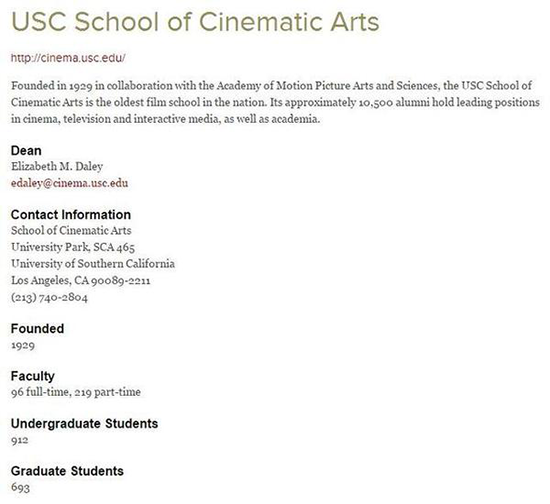Click the Los Angeles, CA 90089-2211 line
The width and height of the screenshot is (550, 504).
tap(81, 281)
